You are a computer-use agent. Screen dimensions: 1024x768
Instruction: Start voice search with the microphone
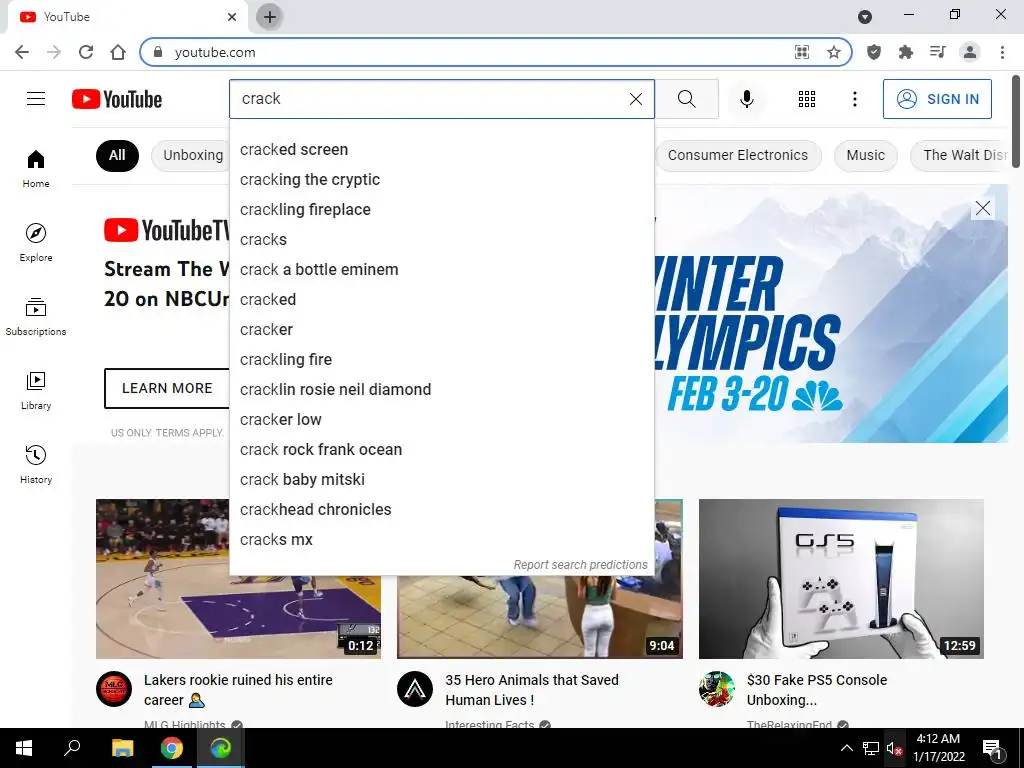coord(746,99)
